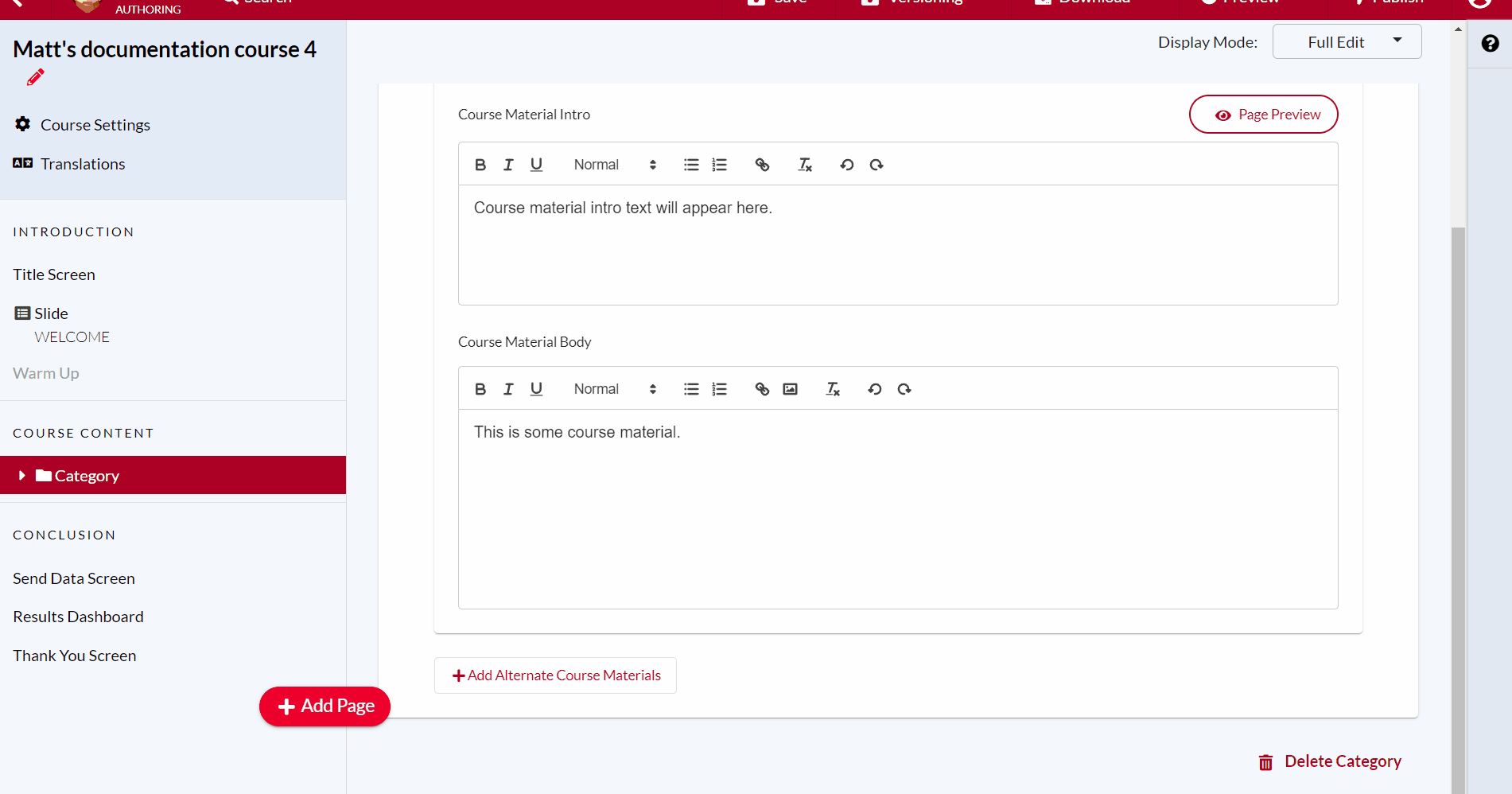Toggle bold formatting in Course Material Intro editor

pyautogui.click(x=480, y=164)
